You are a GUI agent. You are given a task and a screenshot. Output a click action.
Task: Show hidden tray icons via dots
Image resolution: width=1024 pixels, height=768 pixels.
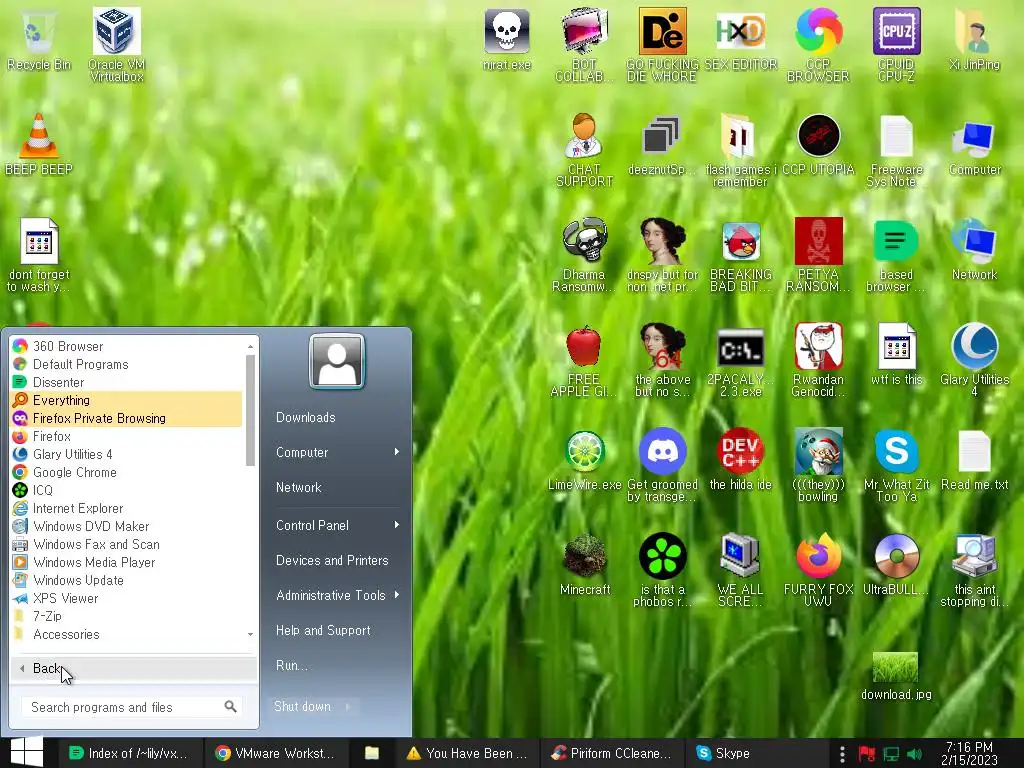(x=842, y=754)
